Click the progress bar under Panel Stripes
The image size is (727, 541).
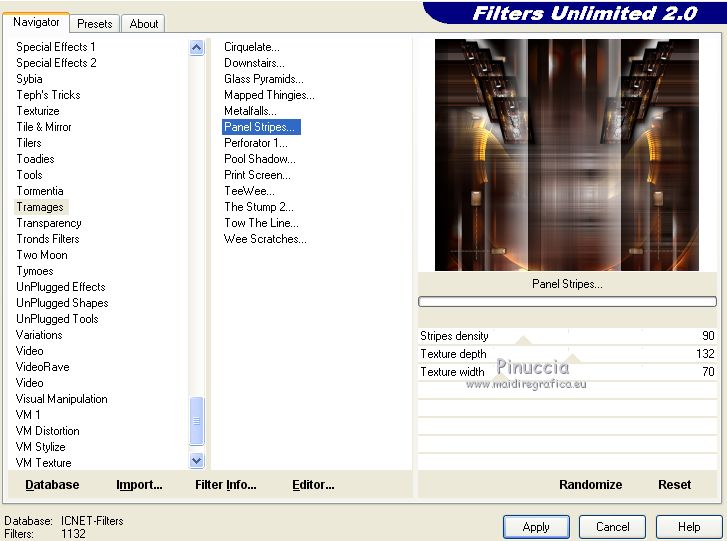point(567,302)
